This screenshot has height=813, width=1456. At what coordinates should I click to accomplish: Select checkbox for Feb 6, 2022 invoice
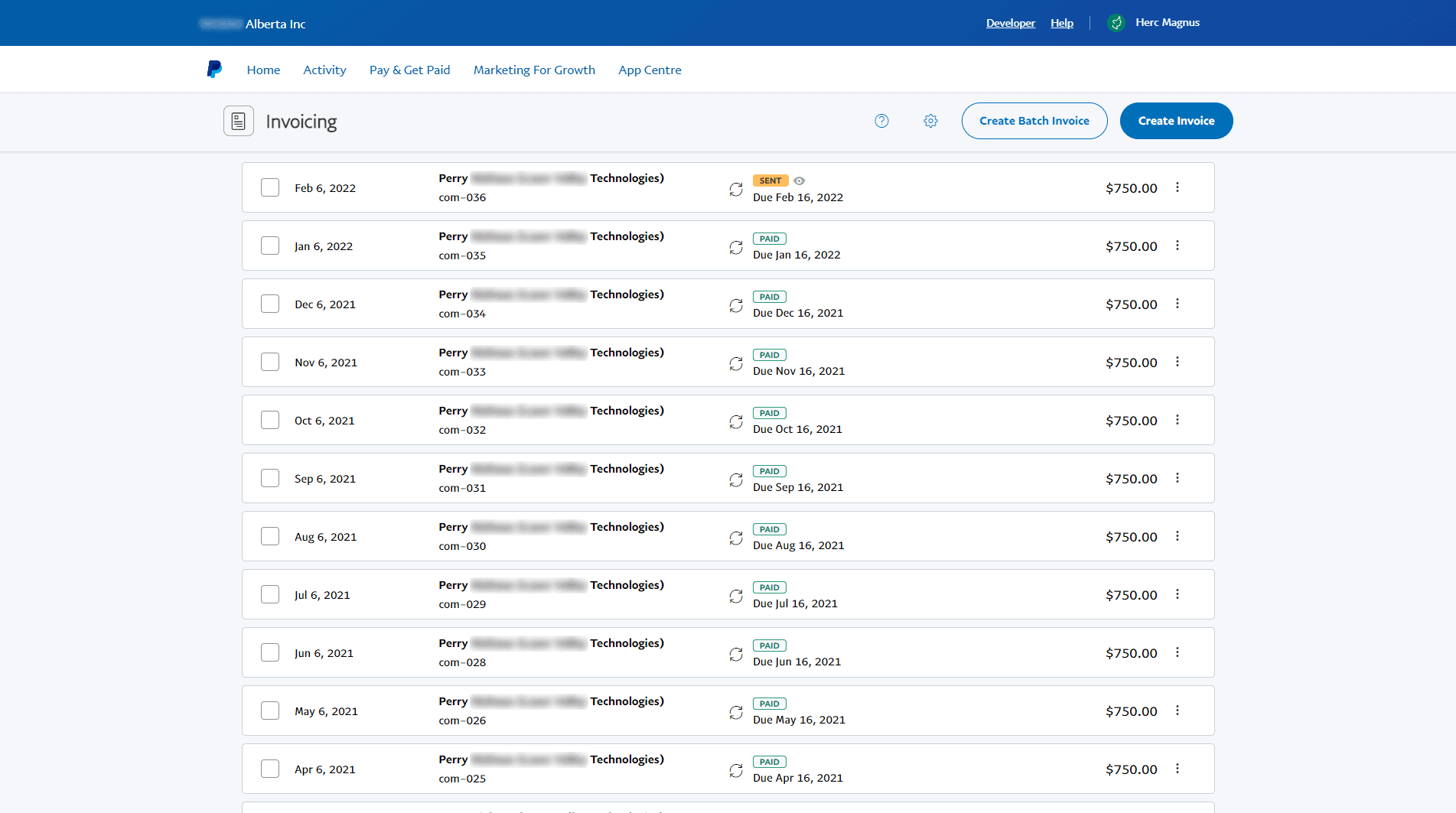270,187
